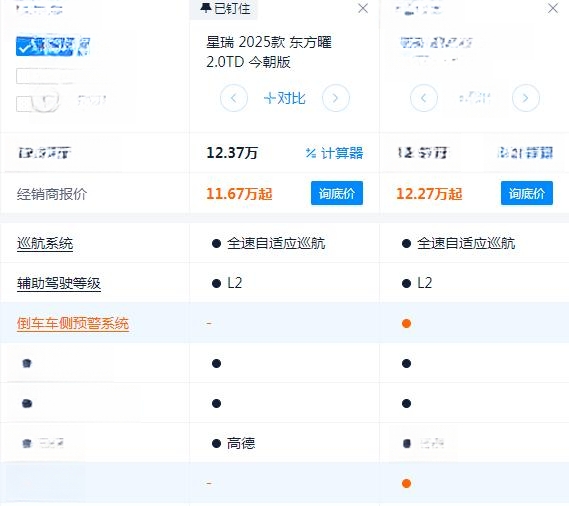This screenshot has width=569, height=506.
Task: Click the 已钉住 pin icon
Action: coord(206,8)
